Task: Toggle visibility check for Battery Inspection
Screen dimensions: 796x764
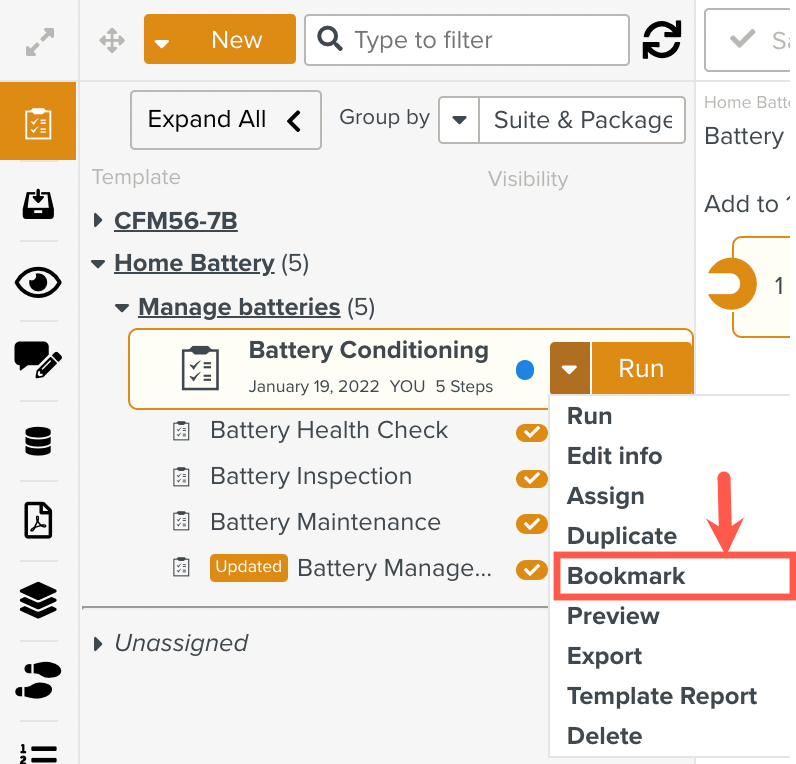Action: (531, 478)
